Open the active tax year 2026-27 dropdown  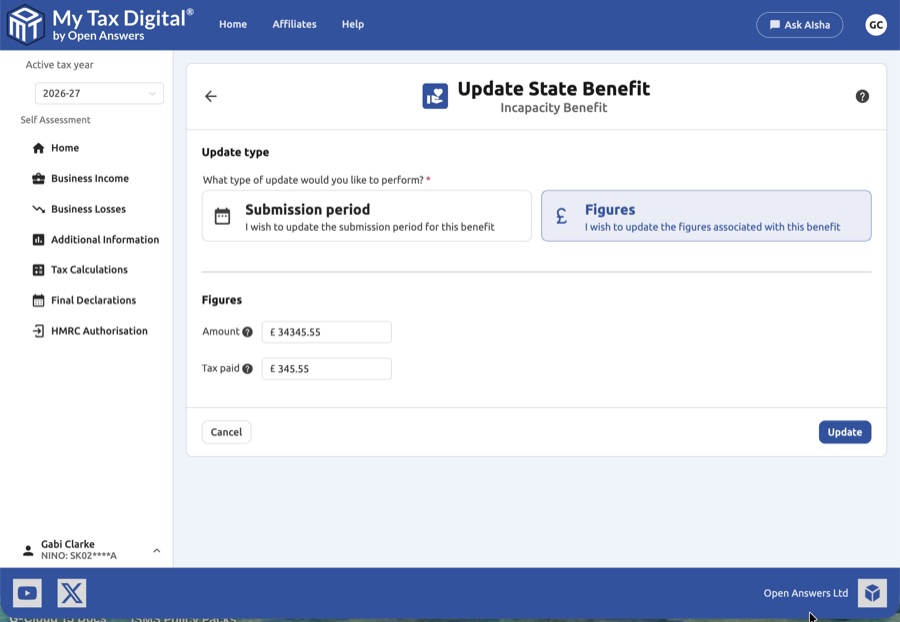99,93
